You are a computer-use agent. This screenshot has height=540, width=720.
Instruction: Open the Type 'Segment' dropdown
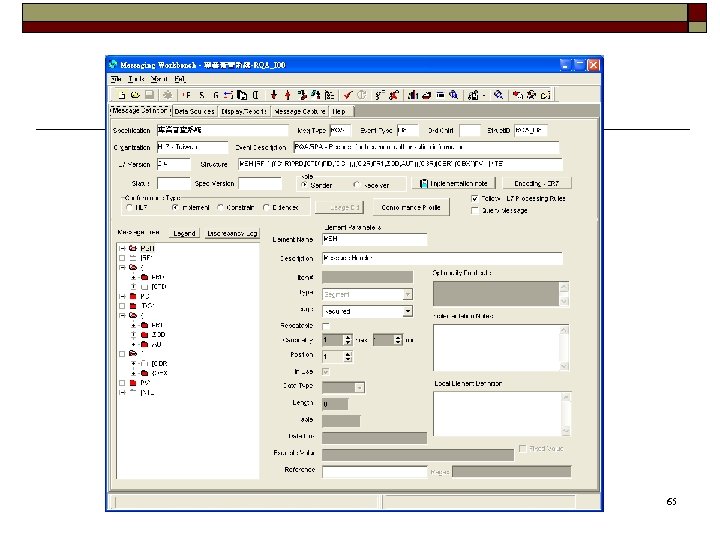pyautogui.click(x=407, y=294)
